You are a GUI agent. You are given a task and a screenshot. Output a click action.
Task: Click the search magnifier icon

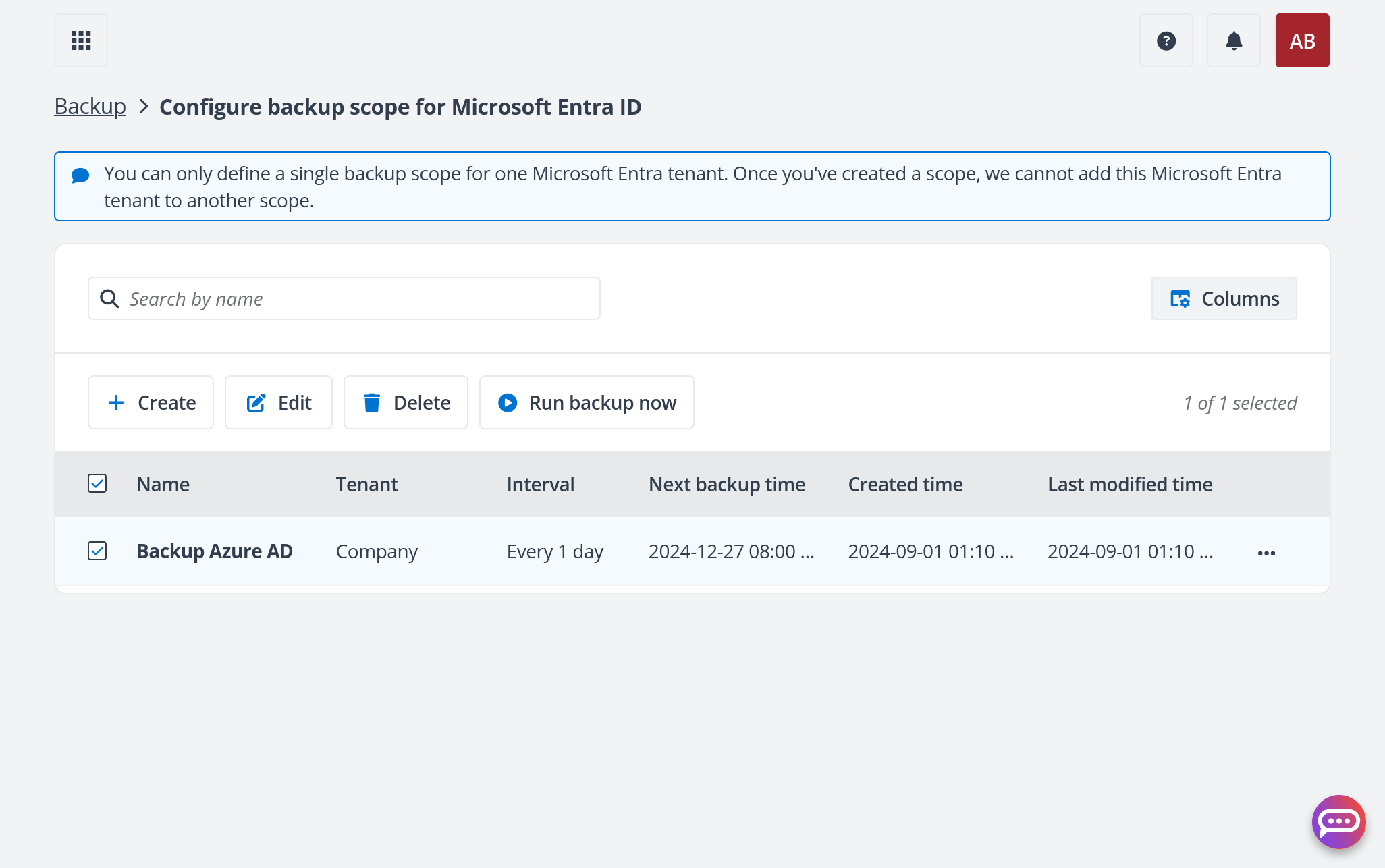pos(109,298)
